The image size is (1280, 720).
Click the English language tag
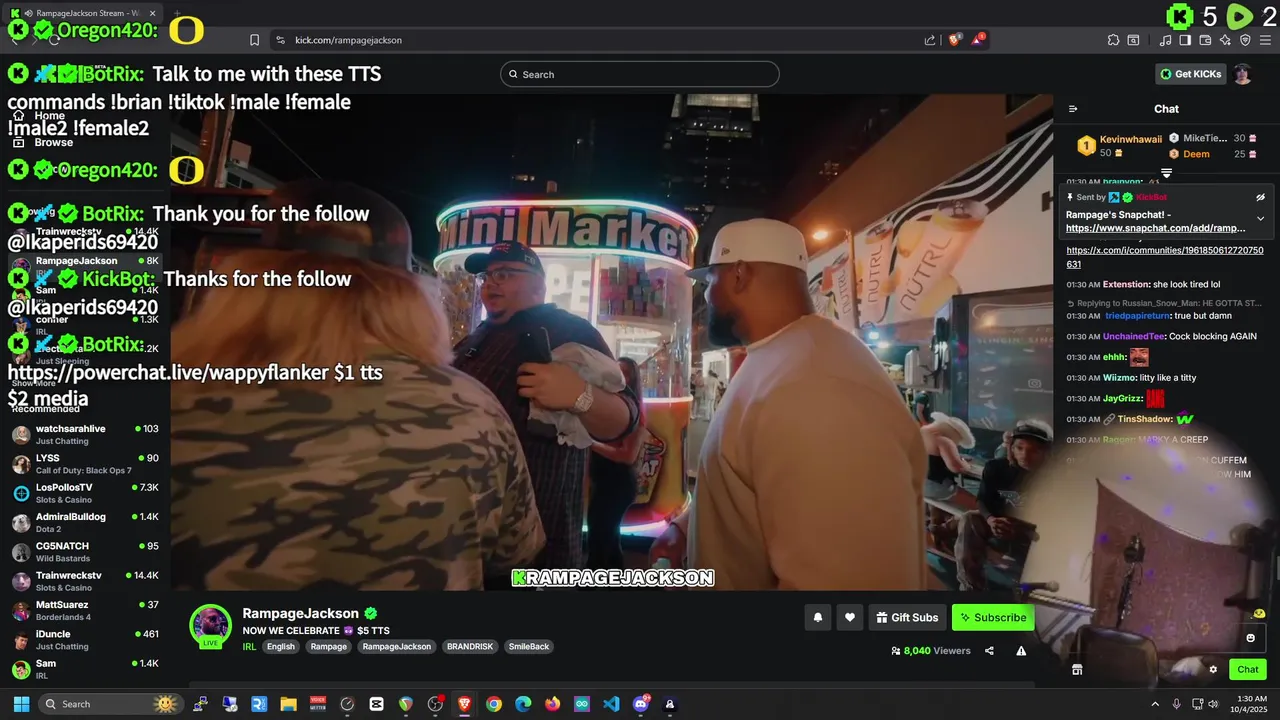coord(281,647)
